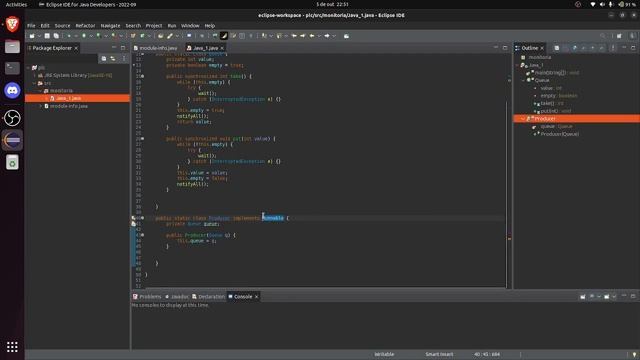Click the Open Perspective icon

[619, 36]
